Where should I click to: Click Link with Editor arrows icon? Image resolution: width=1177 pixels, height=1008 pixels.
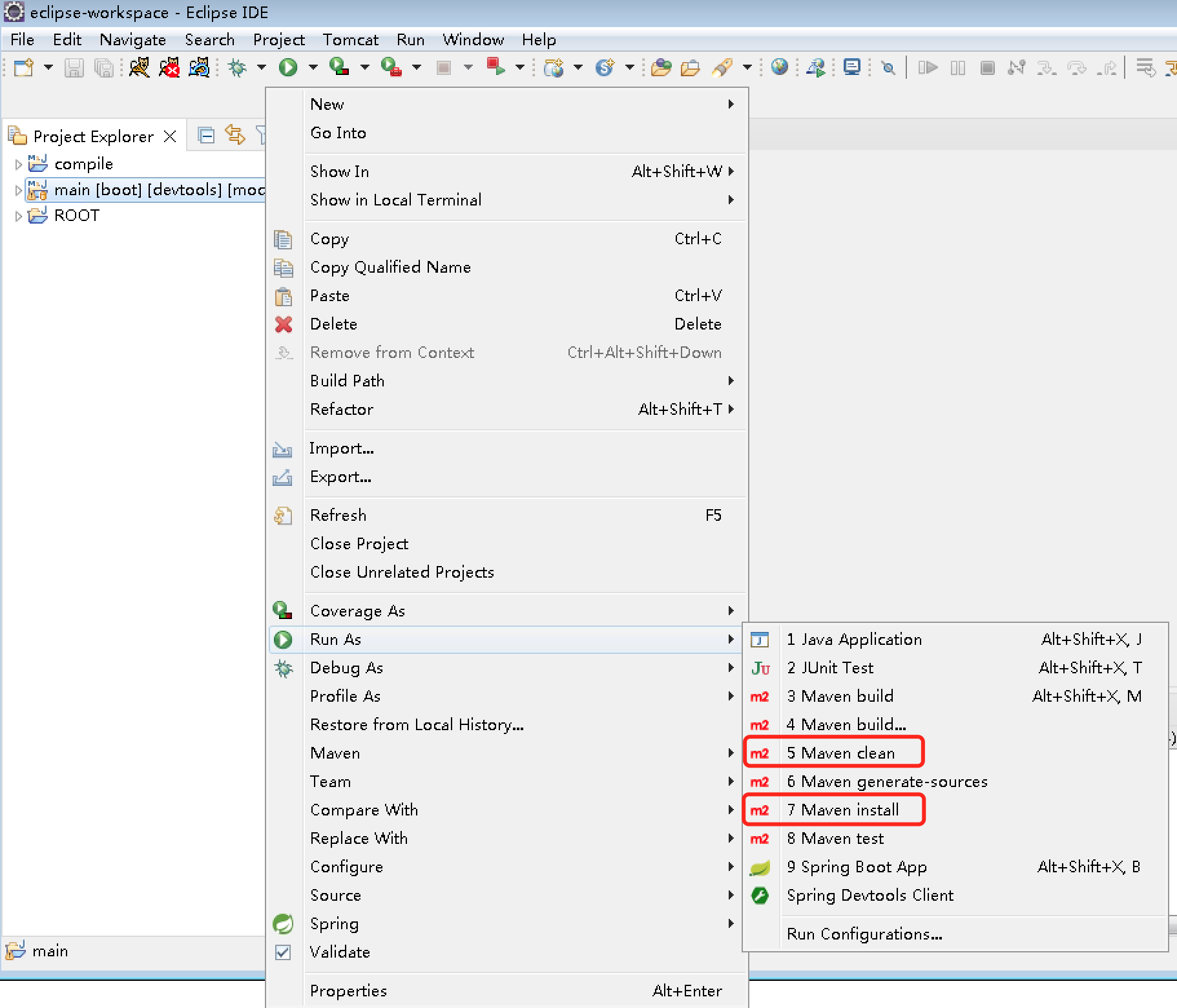[x=234, y=135]
